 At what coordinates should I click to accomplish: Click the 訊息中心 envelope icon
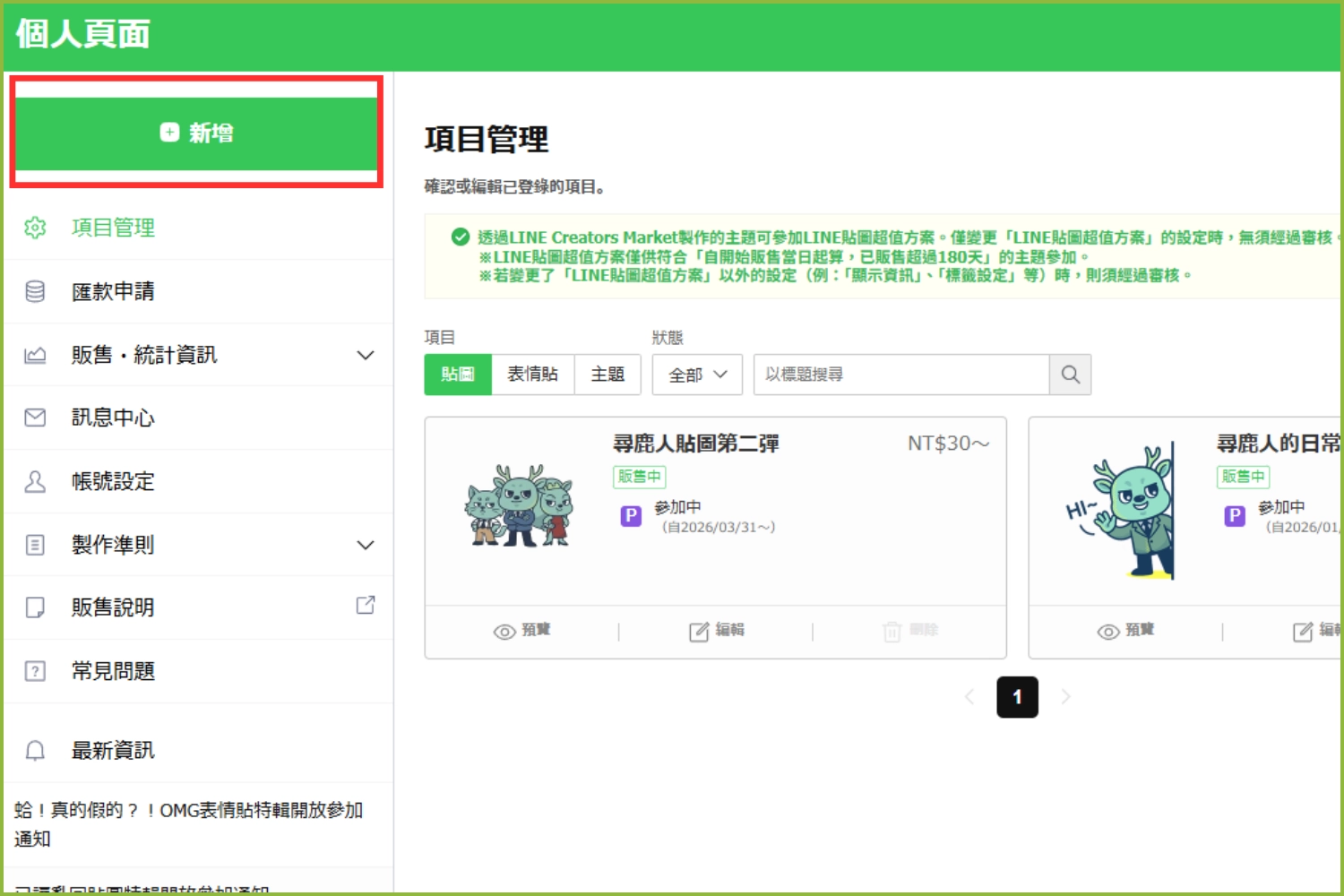(35, 418)
